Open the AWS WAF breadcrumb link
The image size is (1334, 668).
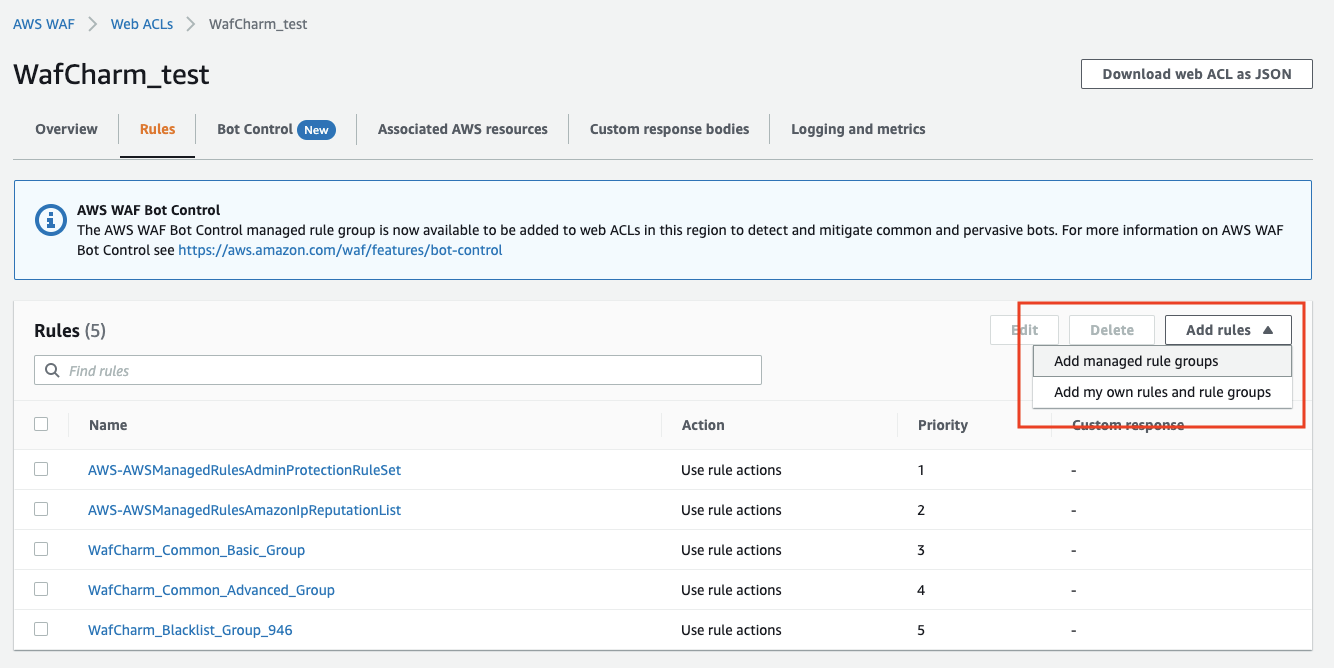(44, 24)
